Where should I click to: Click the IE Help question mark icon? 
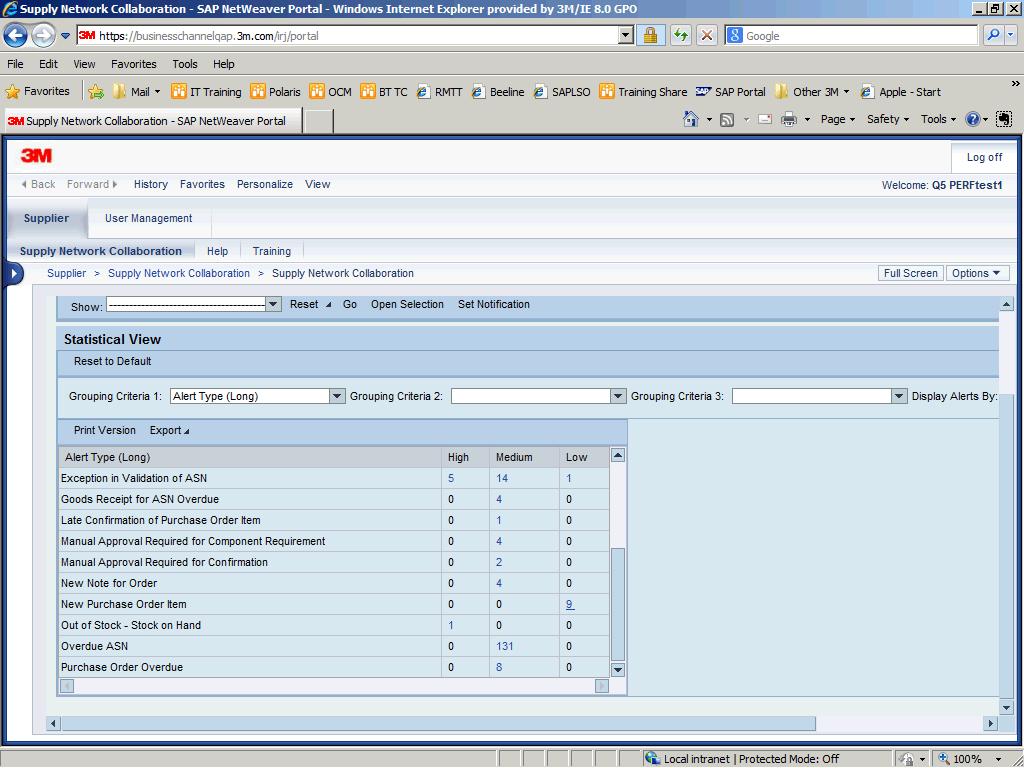972,120
